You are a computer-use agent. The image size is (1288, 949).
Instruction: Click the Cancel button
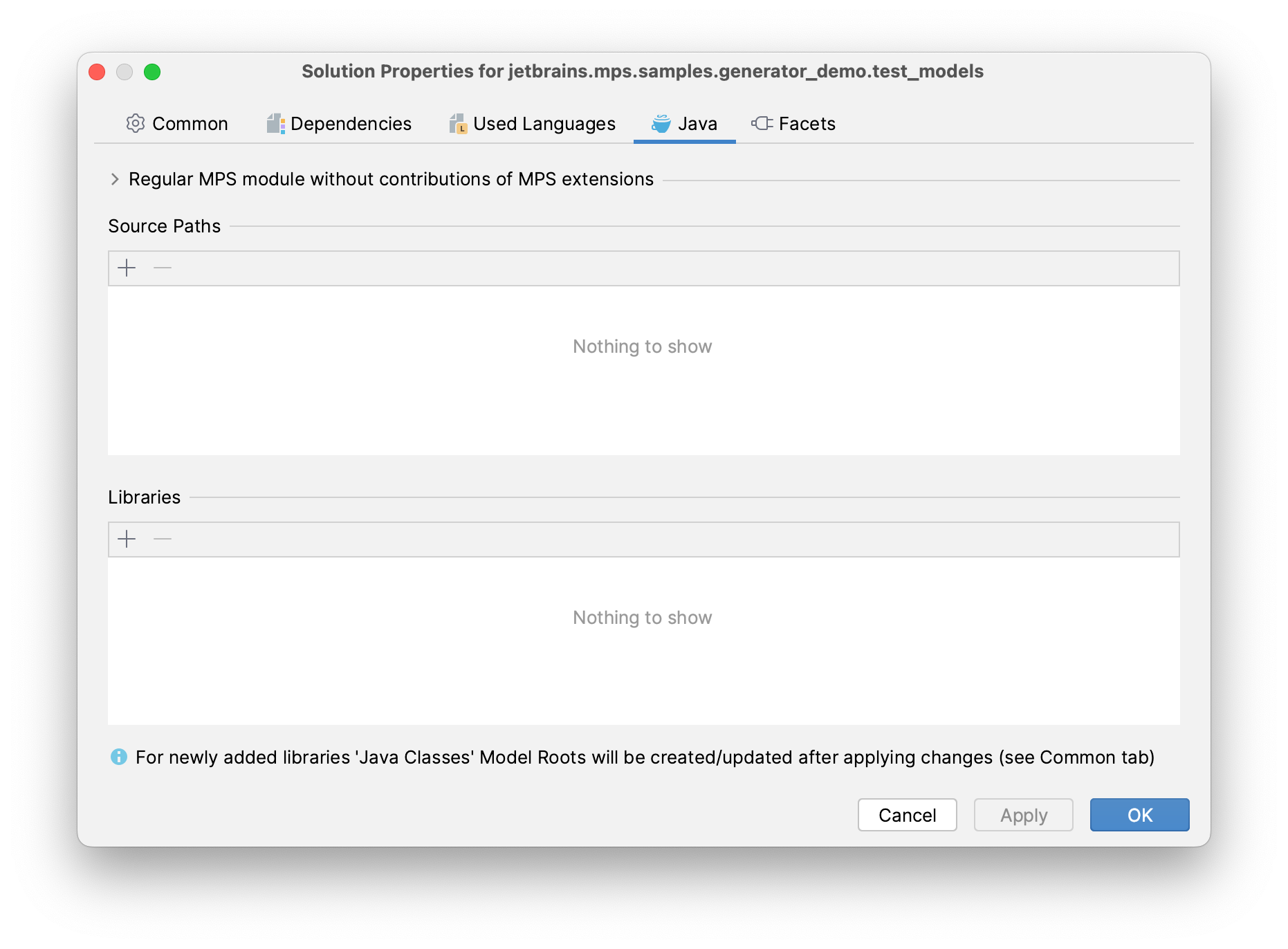click(908, 815)
